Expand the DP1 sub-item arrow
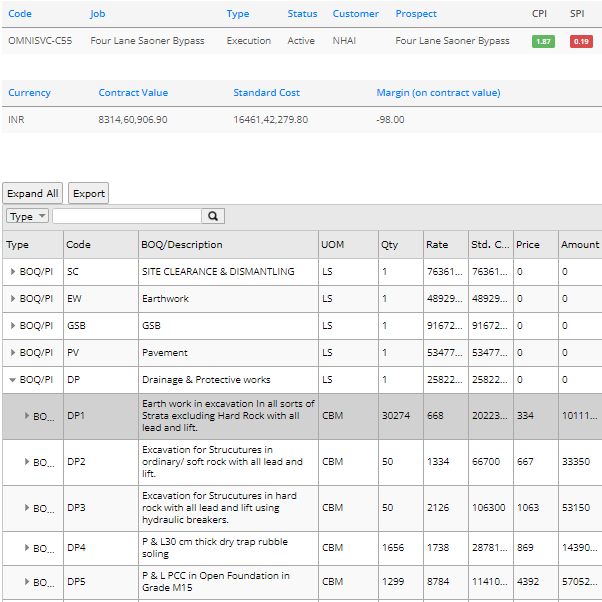The height and width of the screenshot is (602, 602). 27,416
